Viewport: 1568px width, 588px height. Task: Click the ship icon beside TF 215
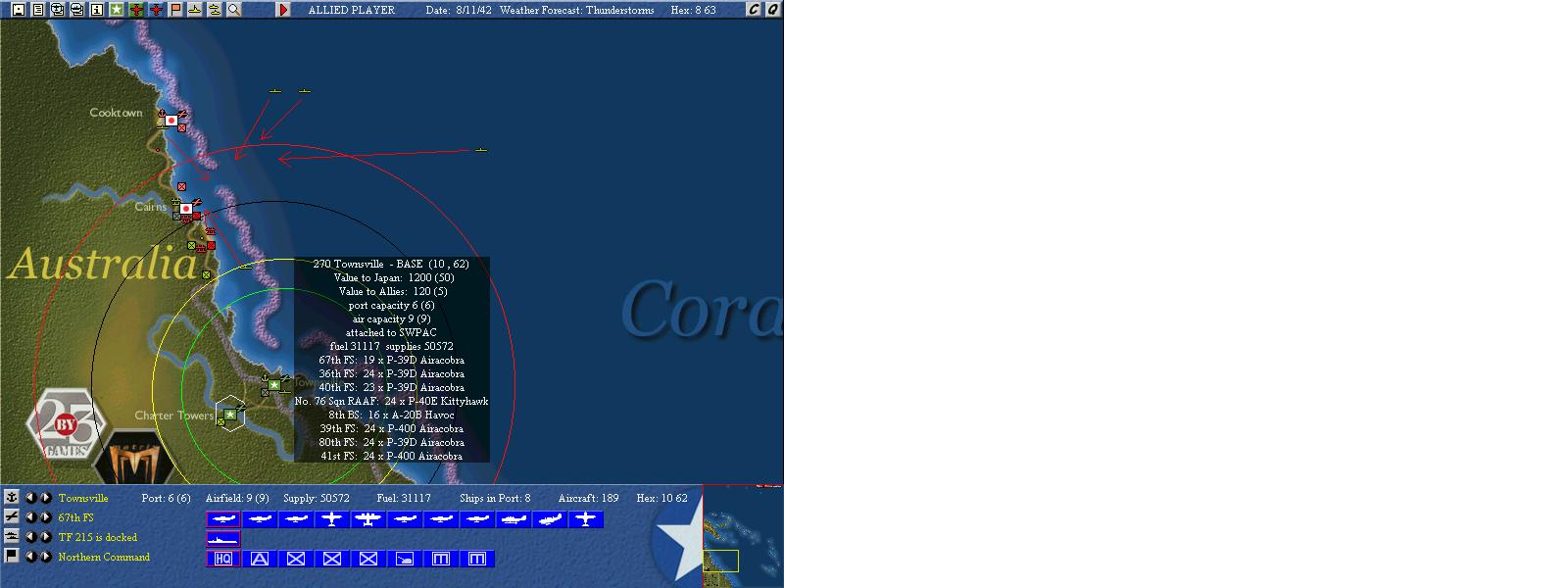pyautogui.click(x=12, y=536)
